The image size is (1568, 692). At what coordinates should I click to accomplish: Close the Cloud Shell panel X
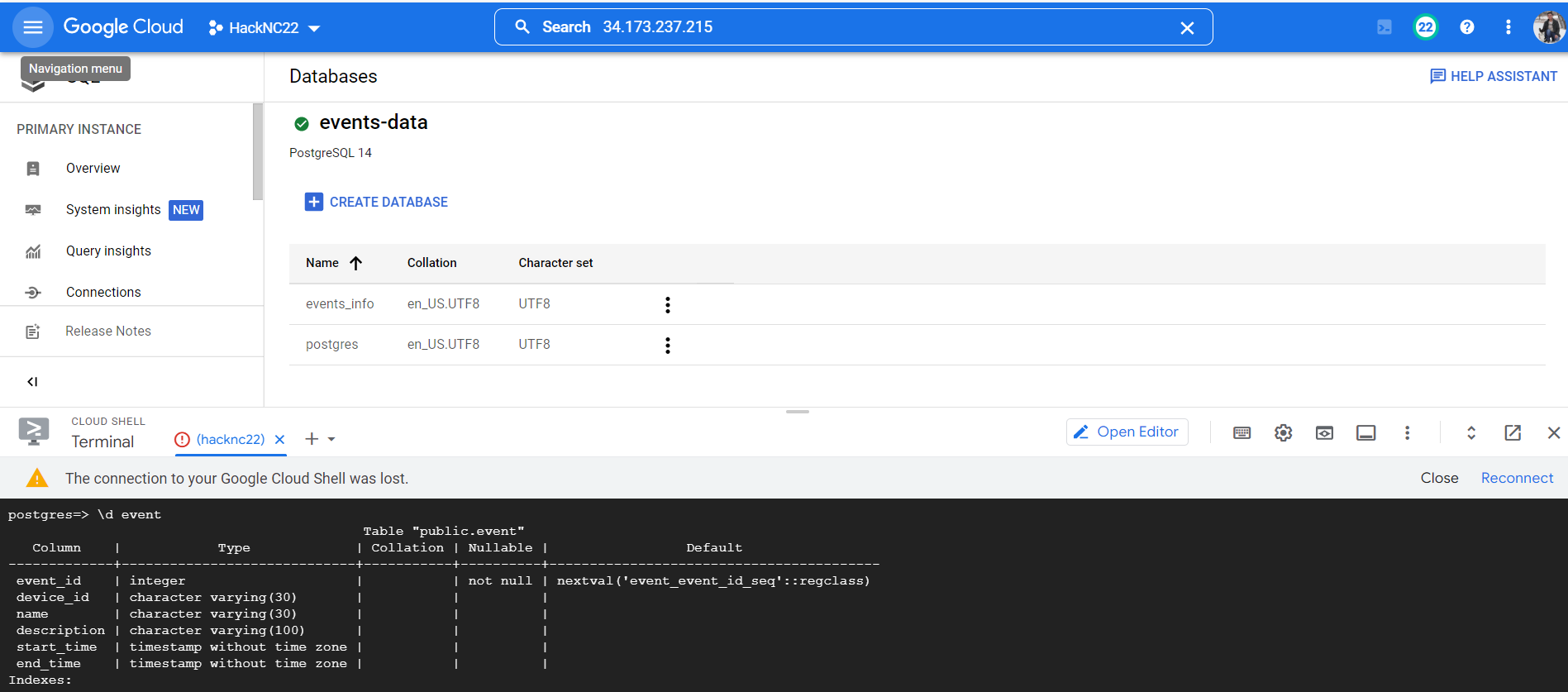1554,432
